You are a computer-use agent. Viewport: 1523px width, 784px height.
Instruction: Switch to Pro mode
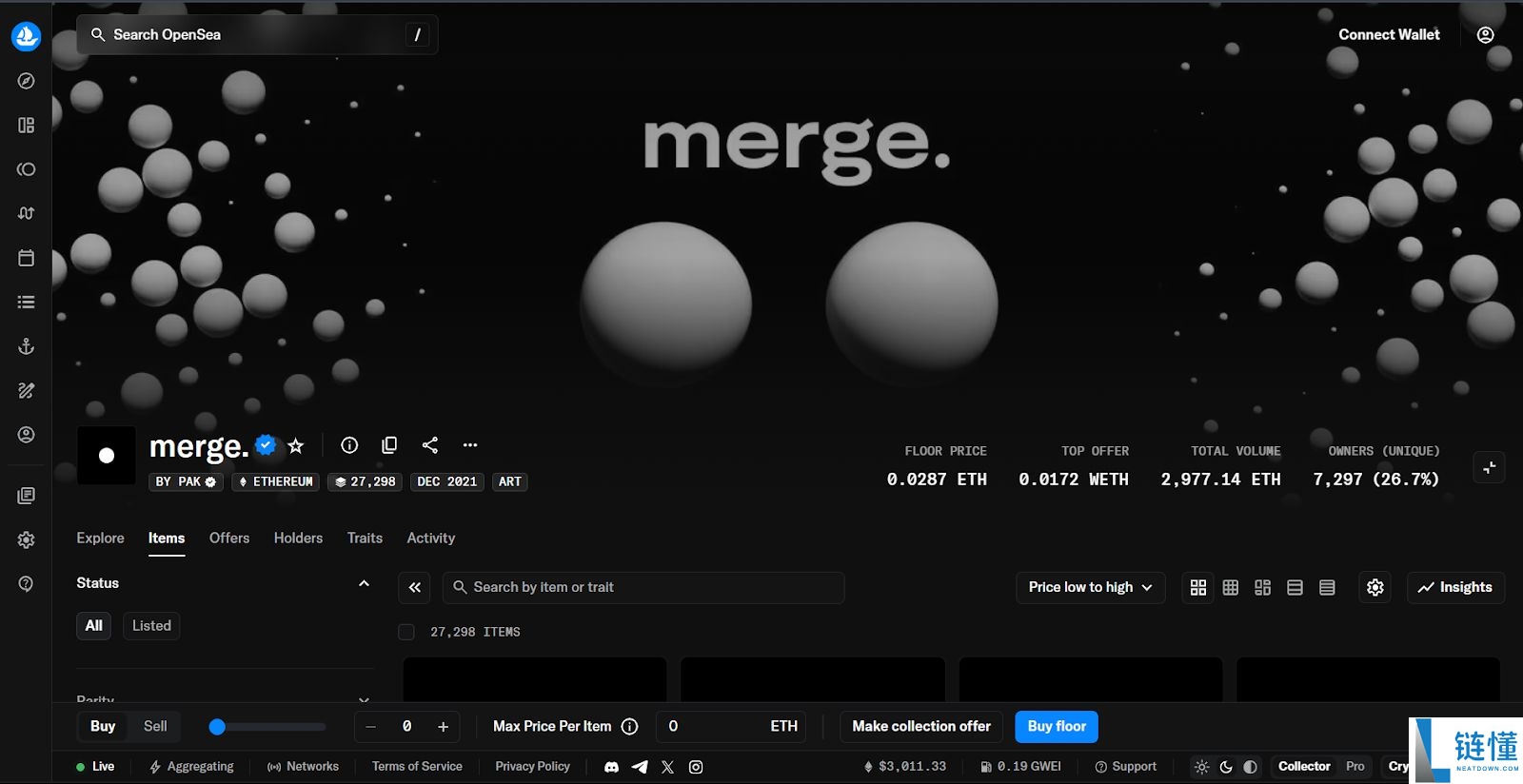point(1355,767)
